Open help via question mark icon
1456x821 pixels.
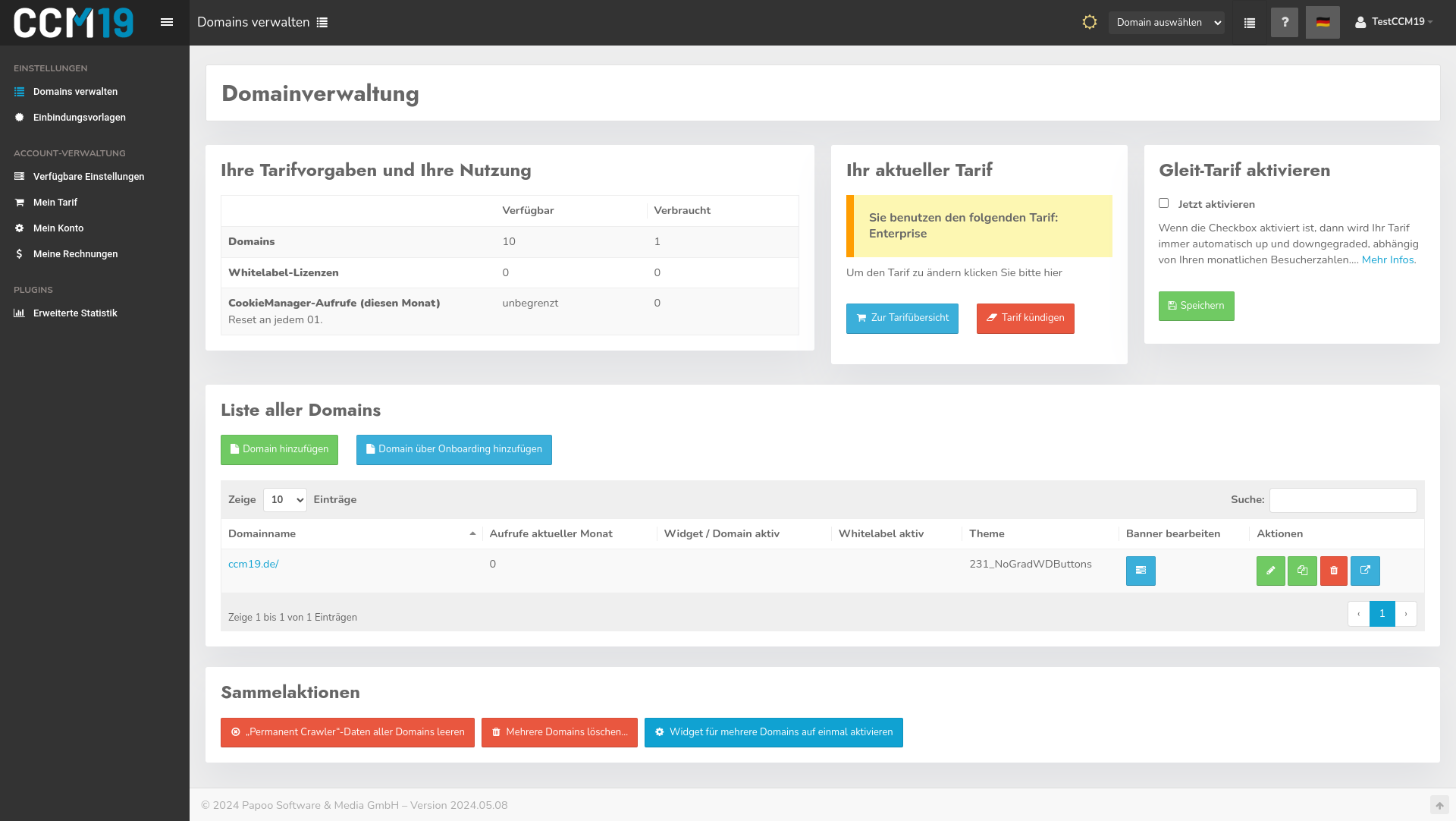pos(1285,22)
